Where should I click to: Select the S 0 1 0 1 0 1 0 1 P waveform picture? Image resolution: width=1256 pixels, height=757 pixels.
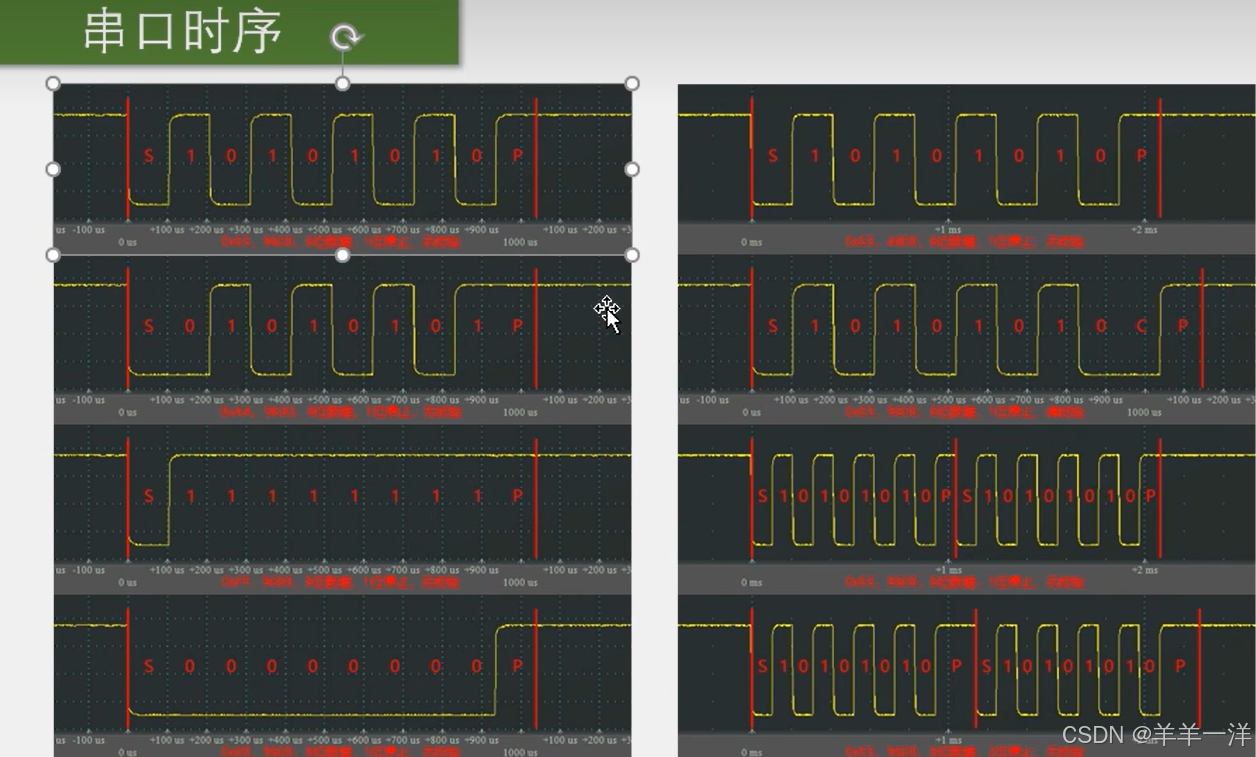click(342, 339)
